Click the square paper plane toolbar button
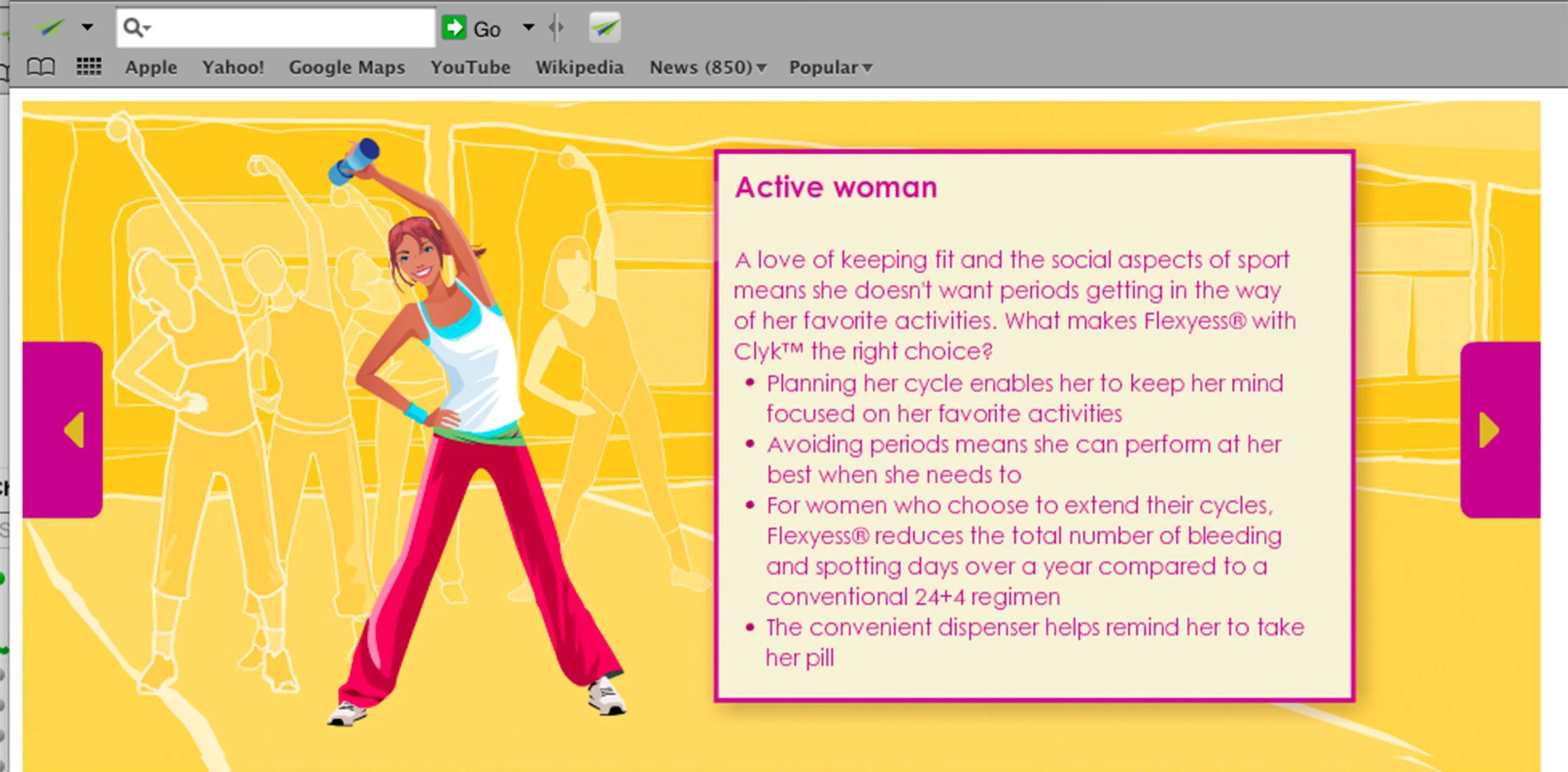Screen dimensions: 1568x772 605,28
